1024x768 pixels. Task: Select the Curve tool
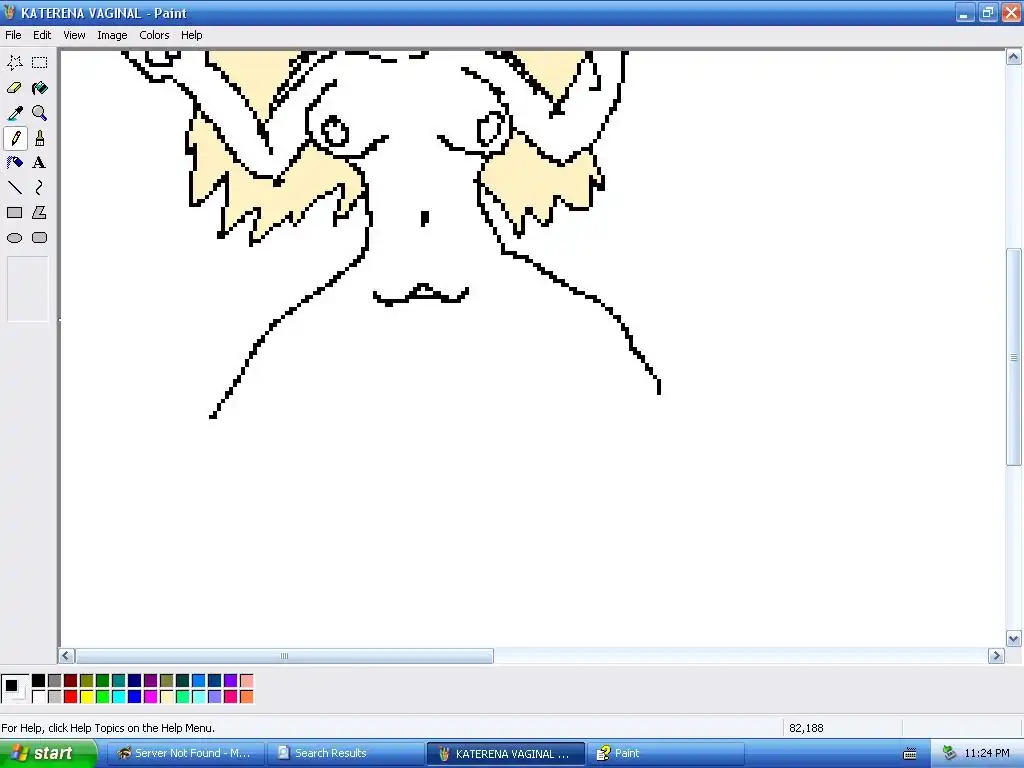coord(40,188)
